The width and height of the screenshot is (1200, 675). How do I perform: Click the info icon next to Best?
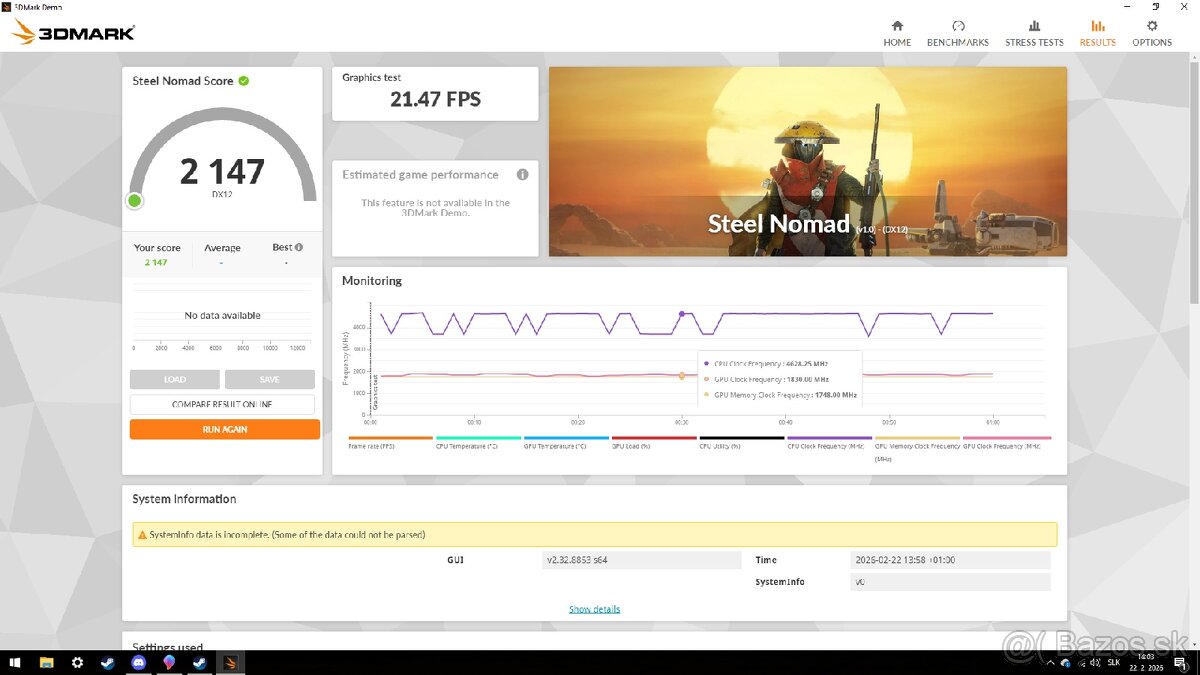tap(299, 247)
